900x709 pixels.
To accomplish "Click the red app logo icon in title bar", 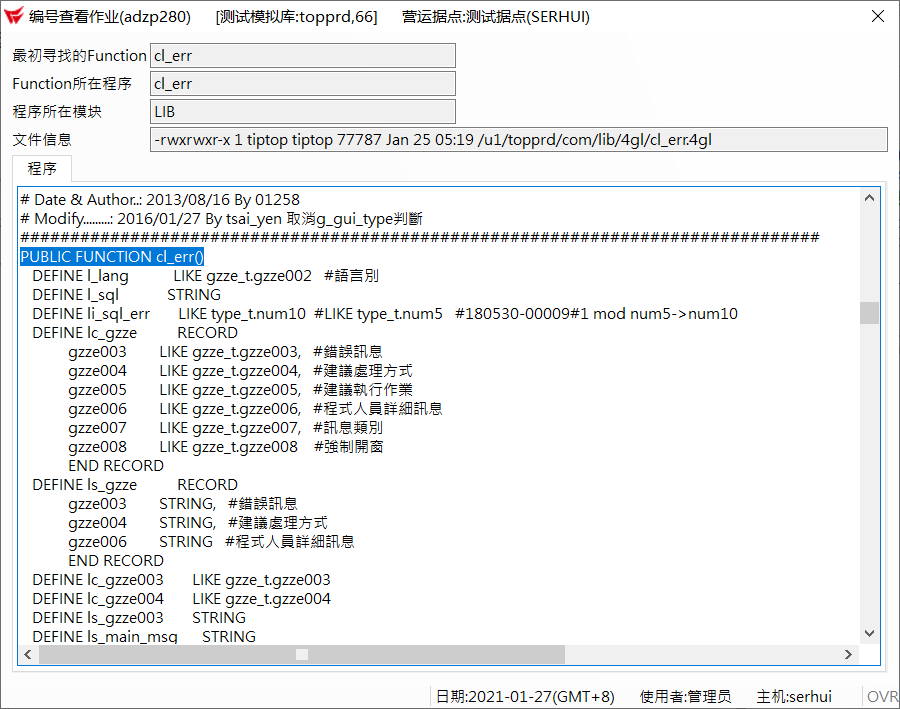I will coord(14,16).
